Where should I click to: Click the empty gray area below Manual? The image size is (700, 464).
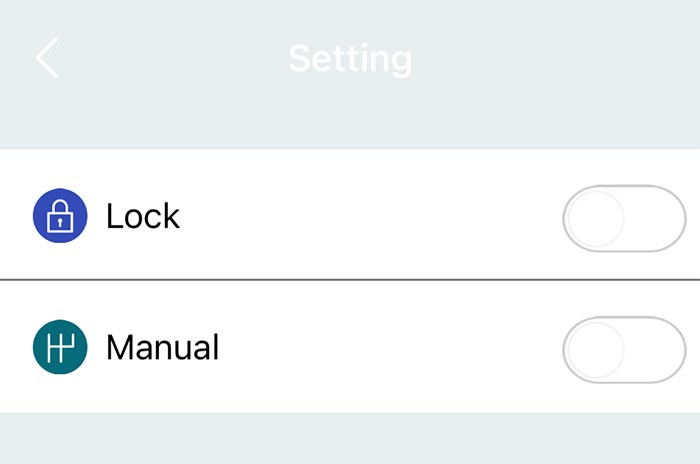(350, 438)
